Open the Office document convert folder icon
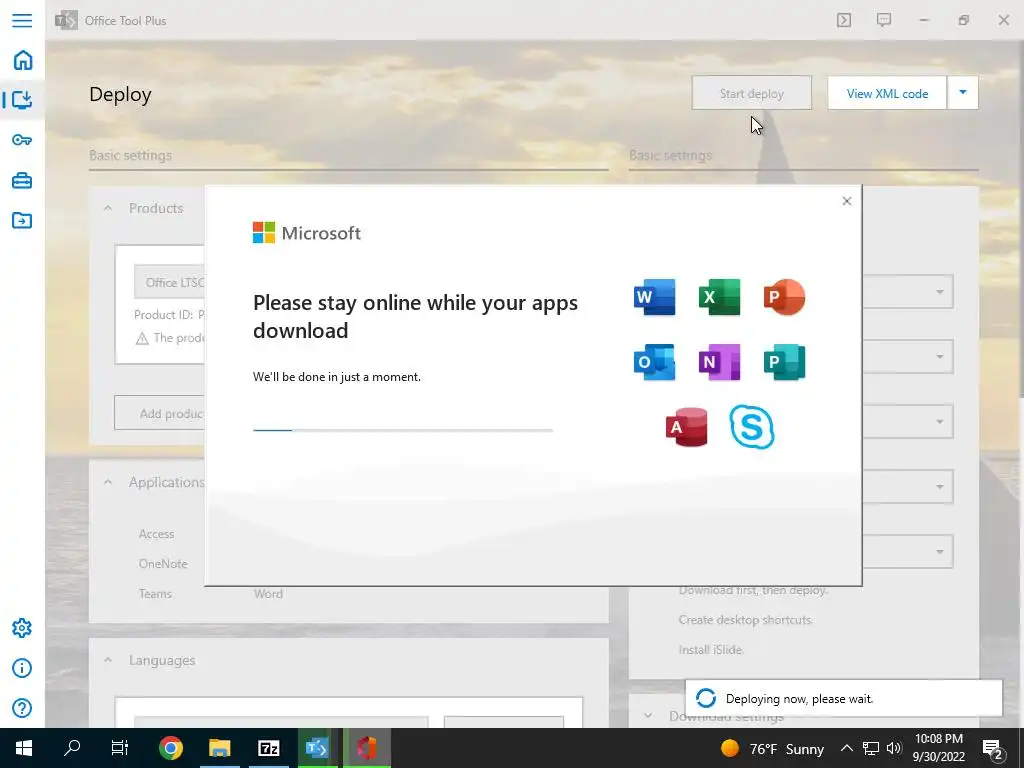Image resolution: width=1024 pixels, height=768 pixels. pyautogui.click(x=22, y=220)
